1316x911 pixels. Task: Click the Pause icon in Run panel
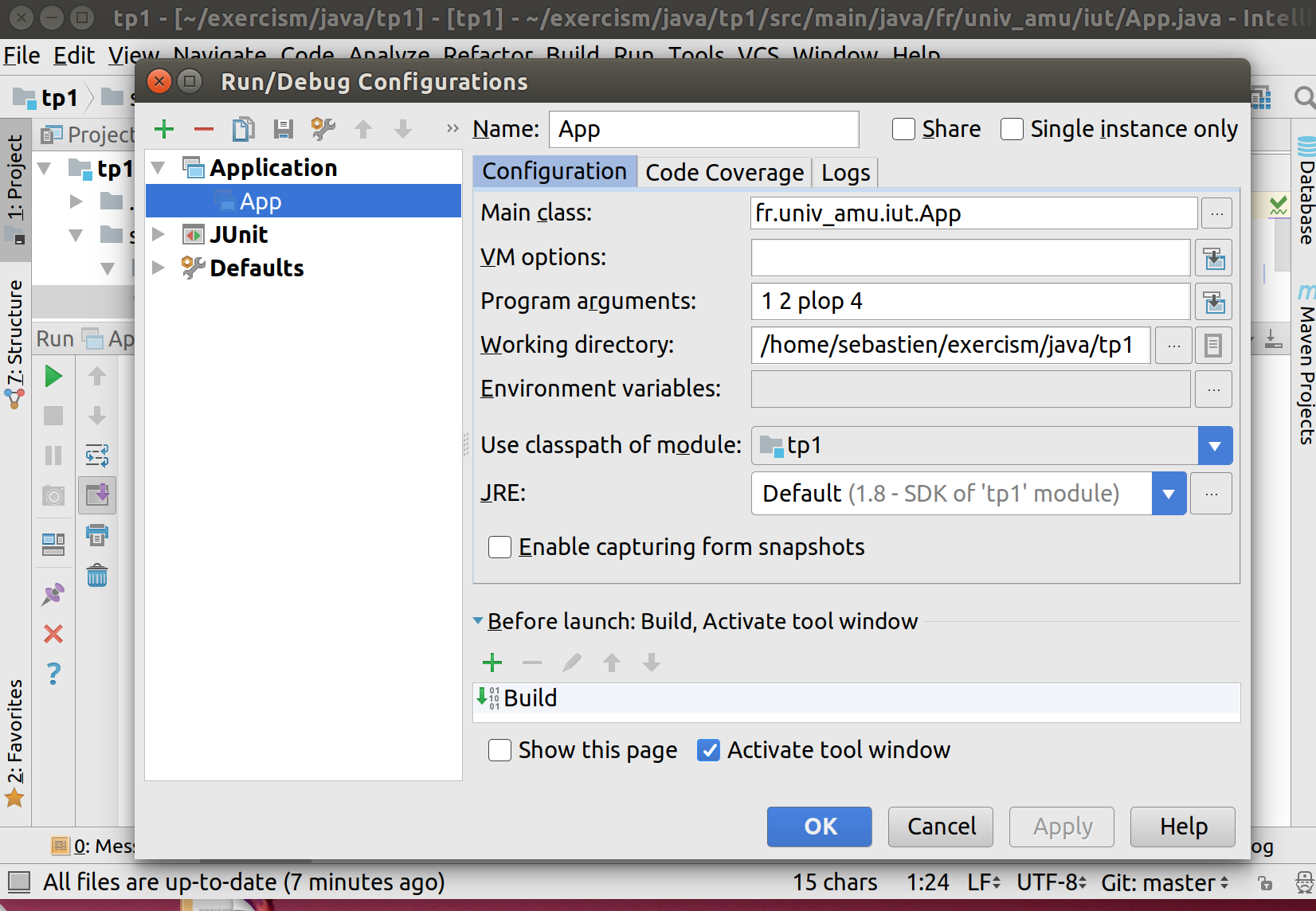click(53, 455)
